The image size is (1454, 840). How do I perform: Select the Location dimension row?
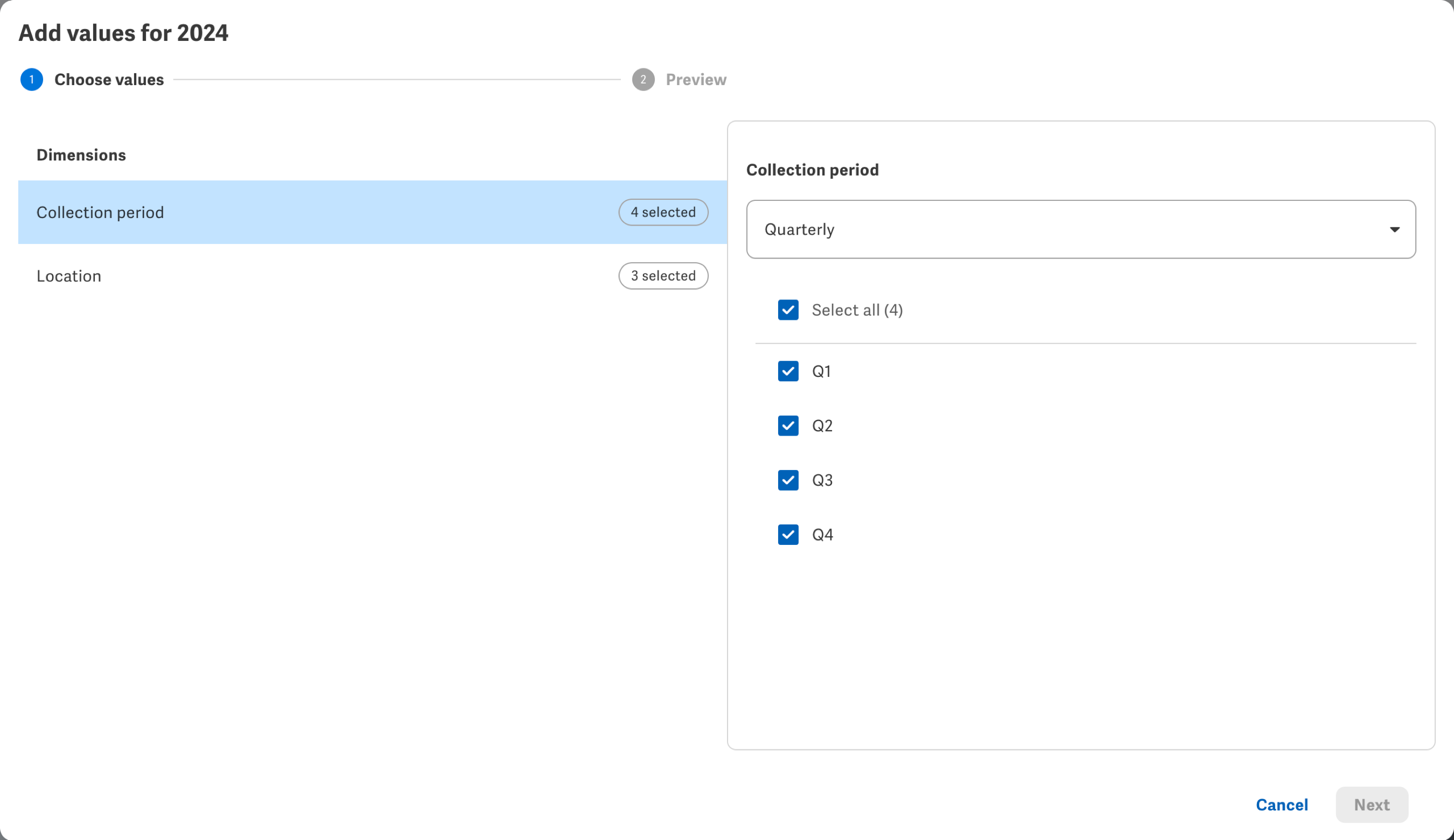(289, 276)
